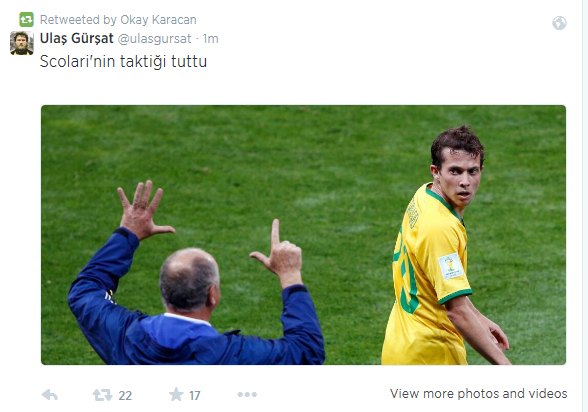Click the player in yellow jersey in photo

point(446,246)
